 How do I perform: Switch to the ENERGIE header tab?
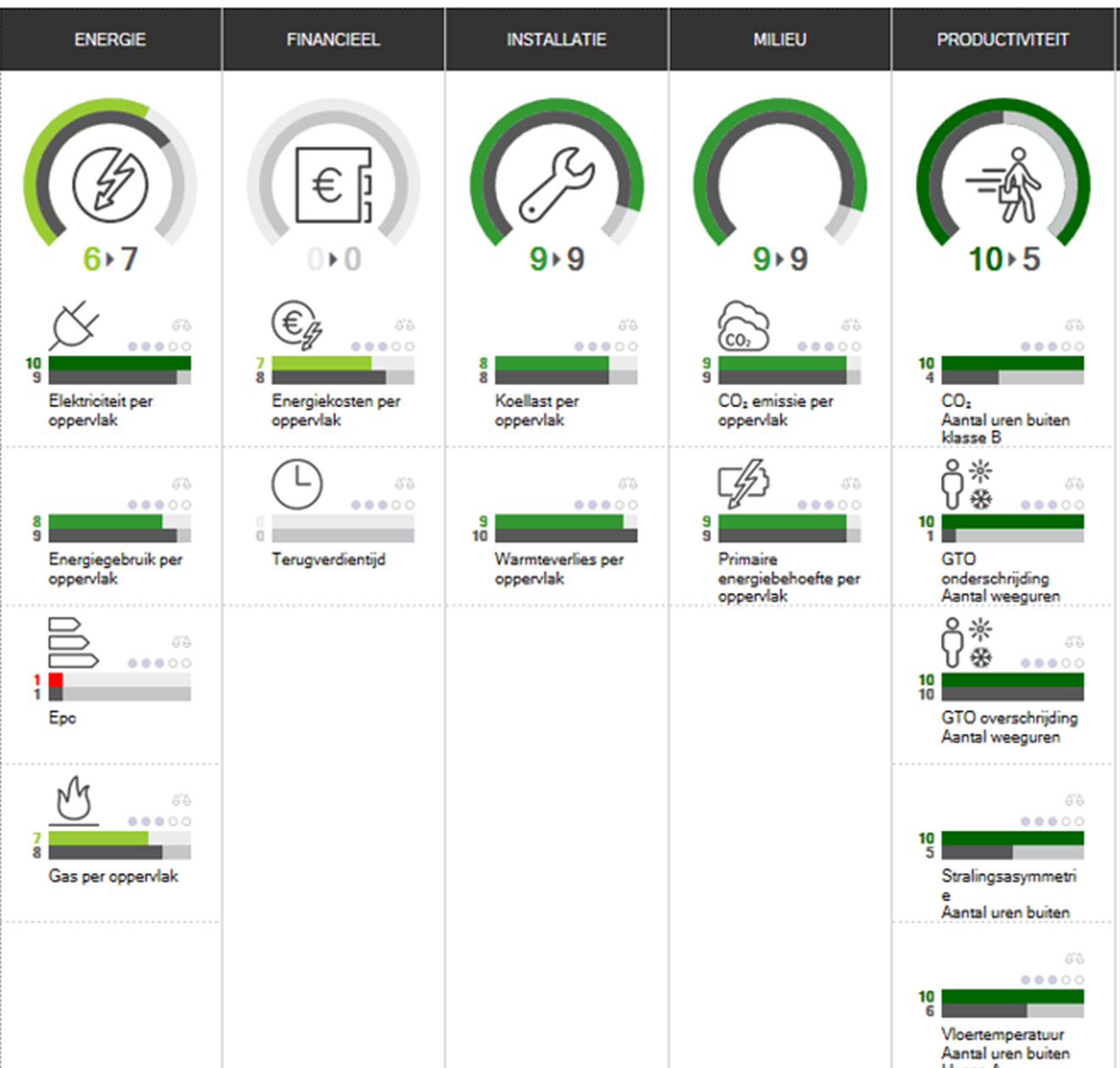click(110, 40)
